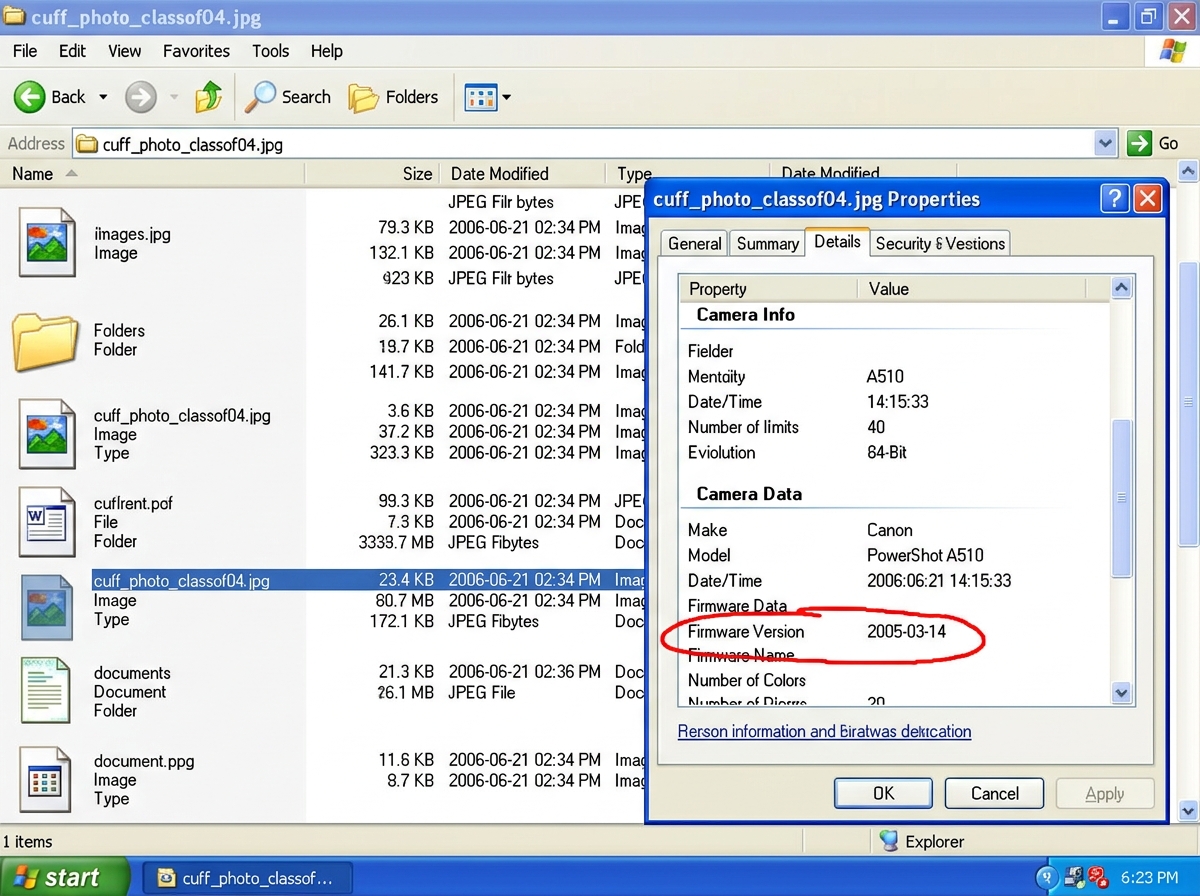Open the View menu
This screenshot has width=1200, height=896.
125,51
